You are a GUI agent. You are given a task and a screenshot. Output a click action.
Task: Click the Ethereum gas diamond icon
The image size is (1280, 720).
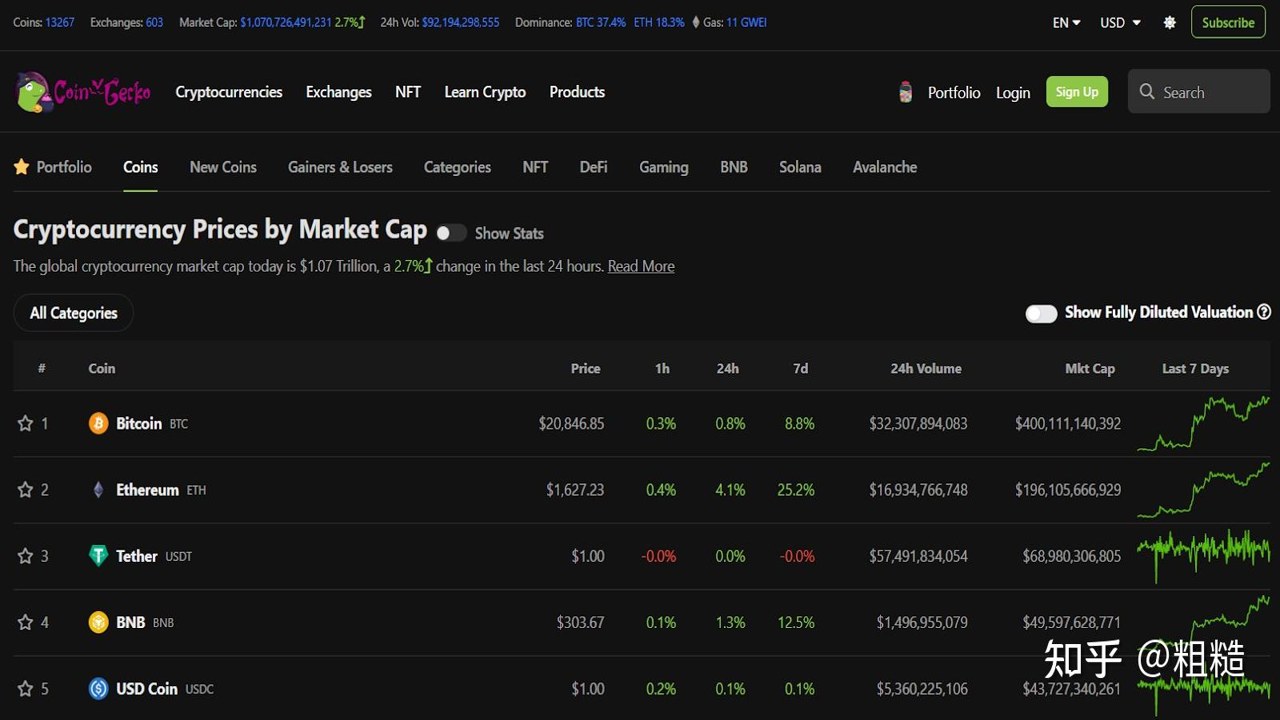pos(696,22)
